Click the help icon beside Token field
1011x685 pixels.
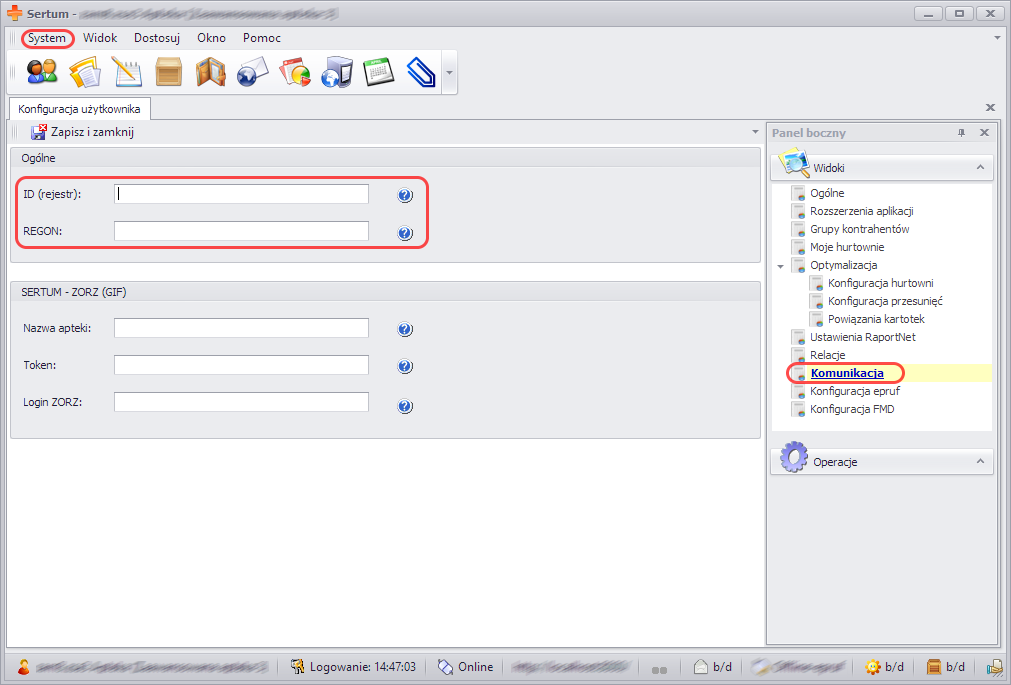405,366
